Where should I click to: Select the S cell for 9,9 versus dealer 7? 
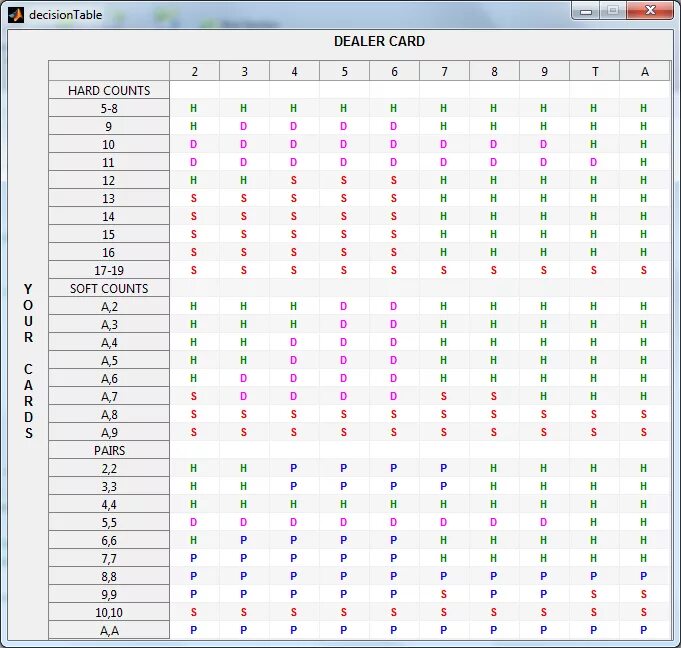pyautogui.click(x=443, y=594)
